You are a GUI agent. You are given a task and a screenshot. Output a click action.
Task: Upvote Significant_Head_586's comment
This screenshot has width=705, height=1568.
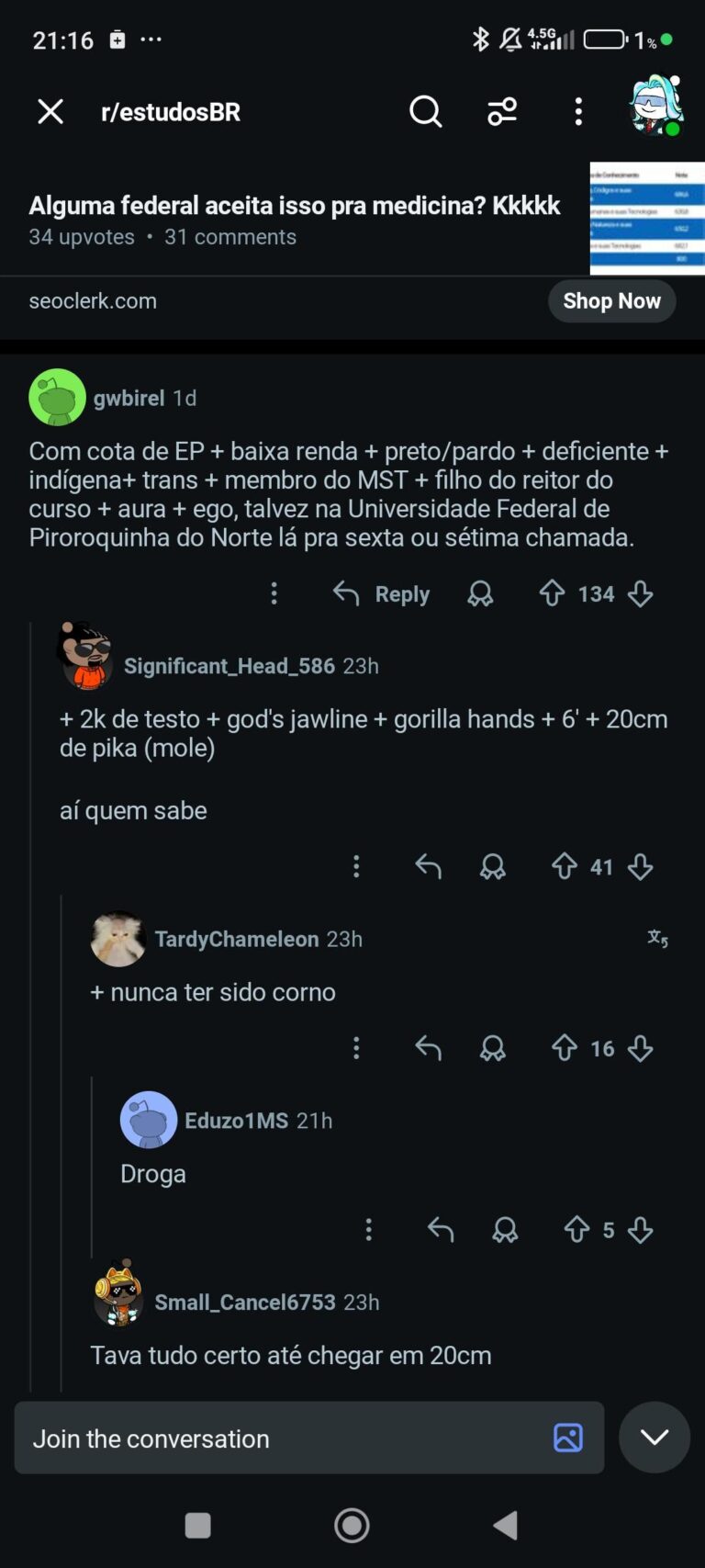[x=565, y=866]
